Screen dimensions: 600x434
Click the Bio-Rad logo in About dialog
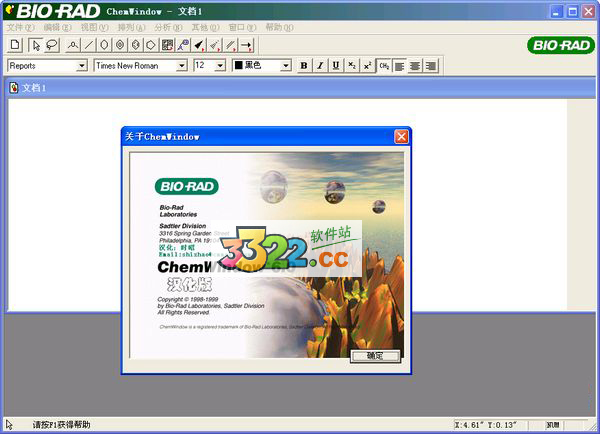[x=187, y=186]
